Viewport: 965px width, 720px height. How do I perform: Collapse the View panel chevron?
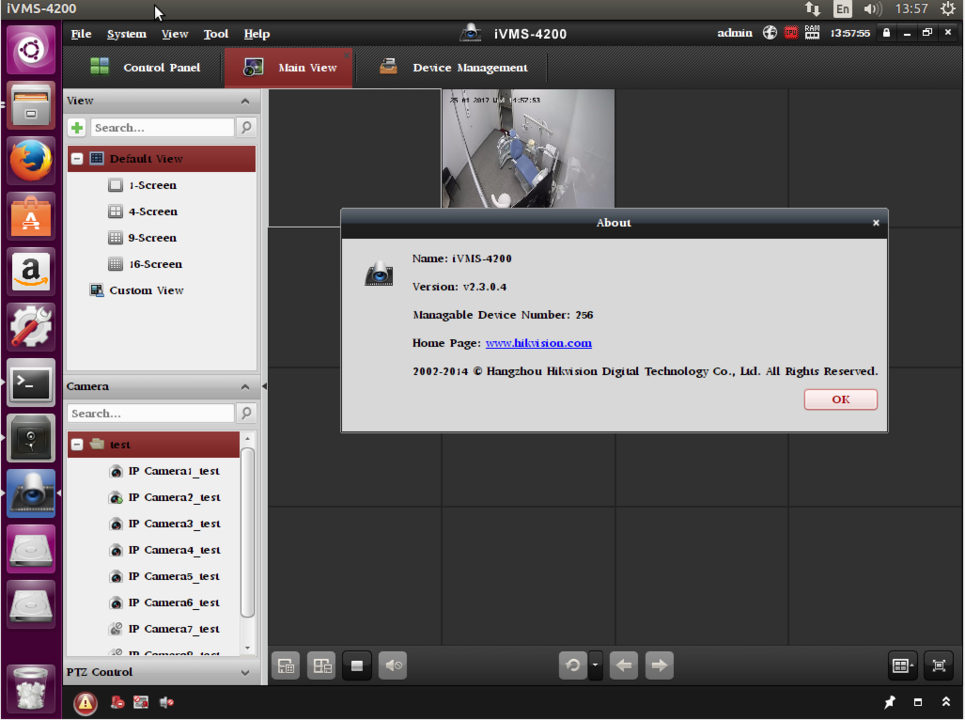245,101
